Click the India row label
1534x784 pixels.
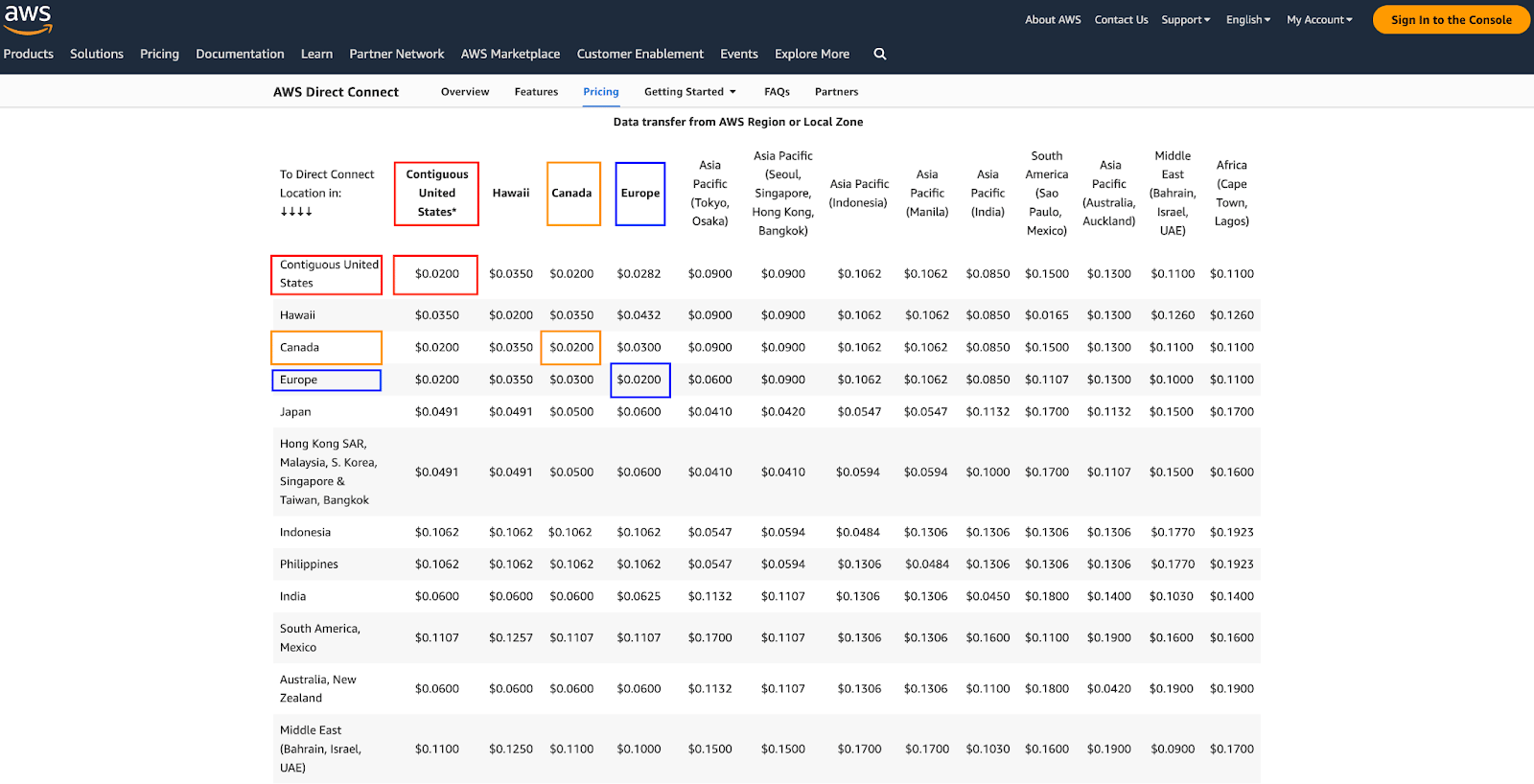coord(292,597)
